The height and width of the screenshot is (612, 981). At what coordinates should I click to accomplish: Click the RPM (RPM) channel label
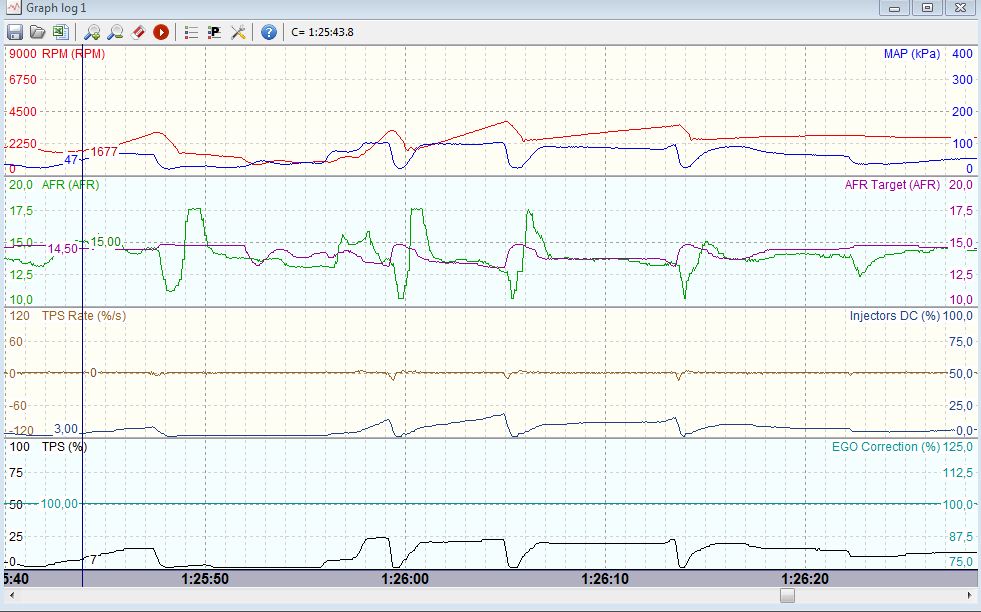[73, 54]
